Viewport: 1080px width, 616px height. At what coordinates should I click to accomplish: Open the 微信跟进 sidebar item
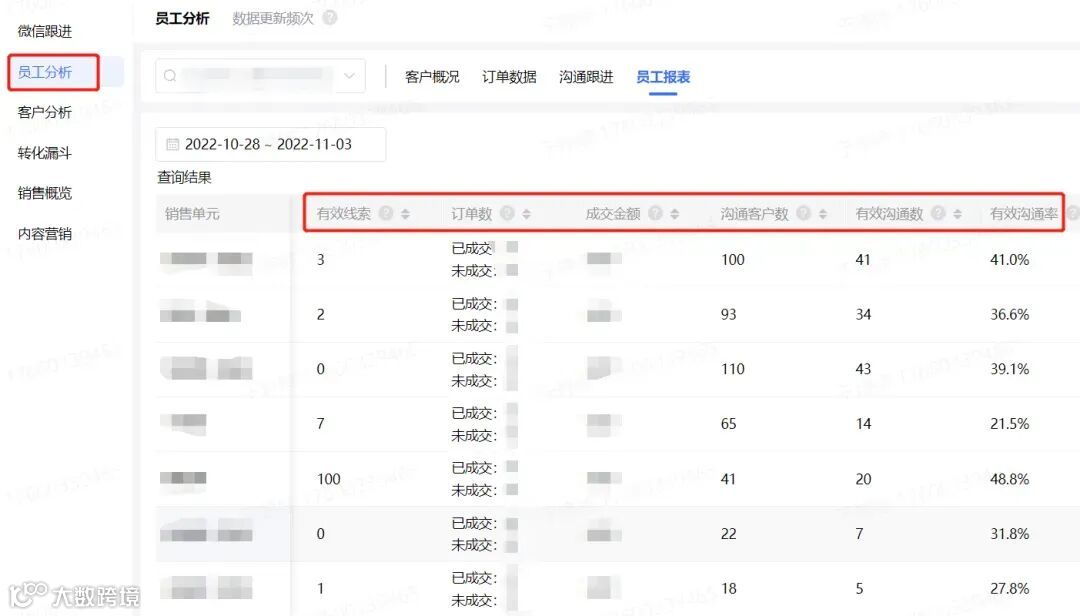(x=45, y=31)
